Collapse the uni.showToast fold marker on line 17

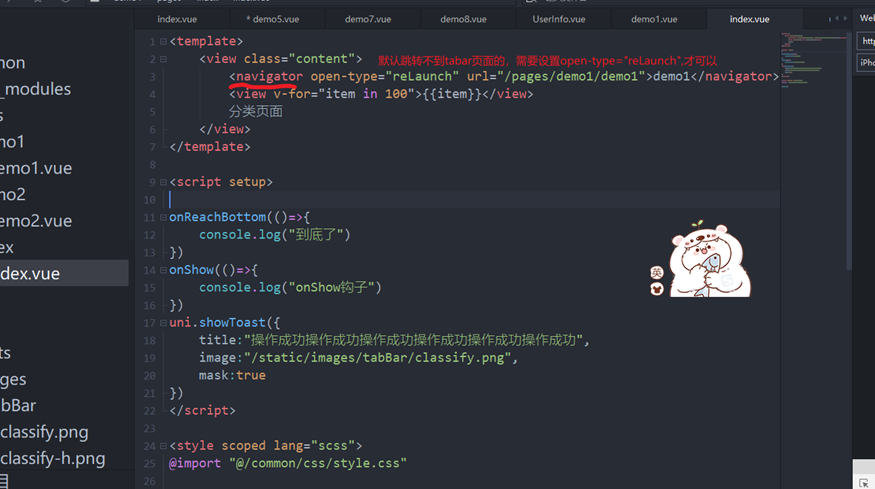point(163,323)
